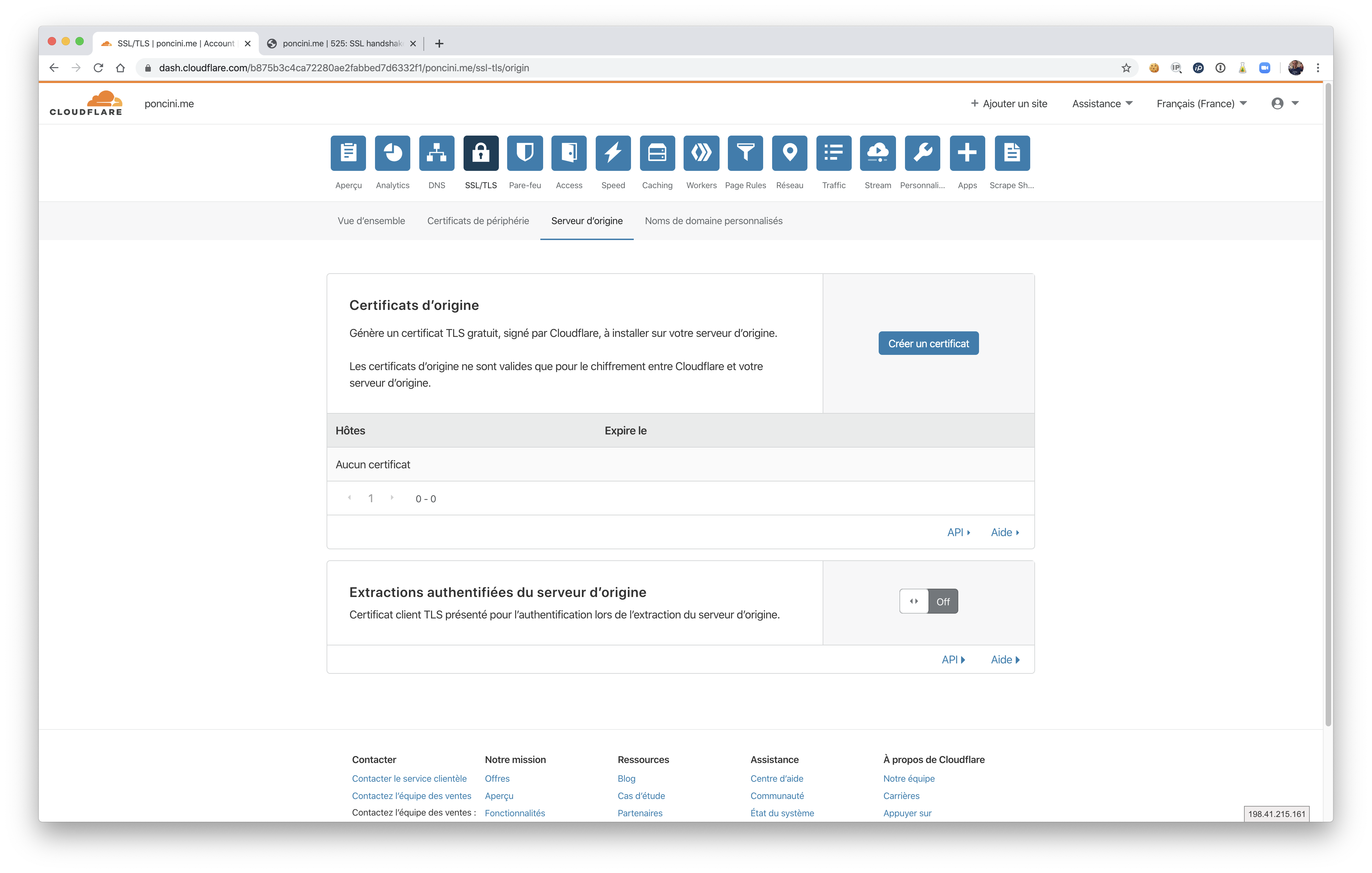
Task: Open the Speed lightning bolt icon
Action: click(613, 153)
